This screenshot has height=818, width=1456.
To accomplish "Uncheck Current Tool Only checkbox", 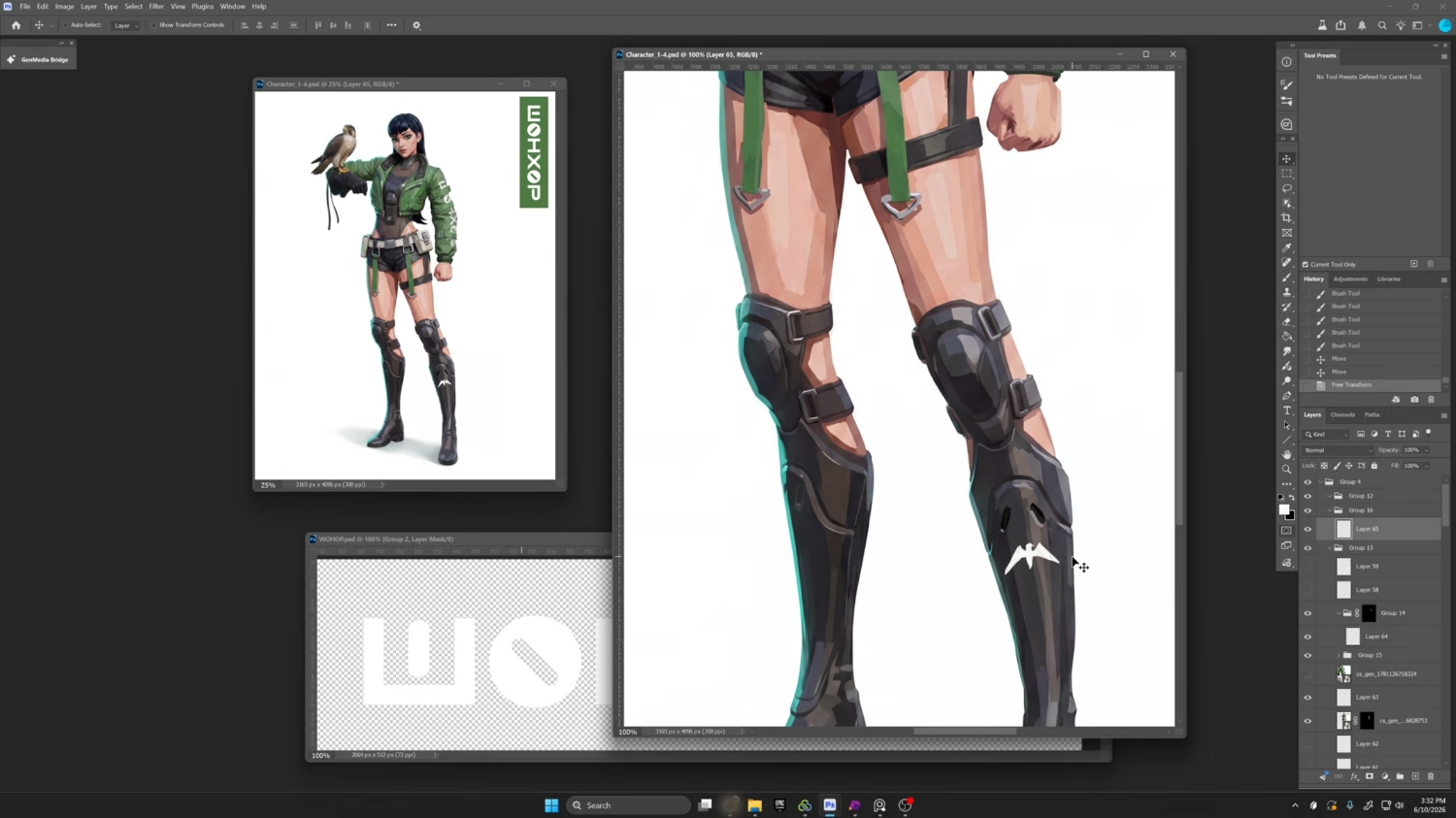I will (1306, 264).
